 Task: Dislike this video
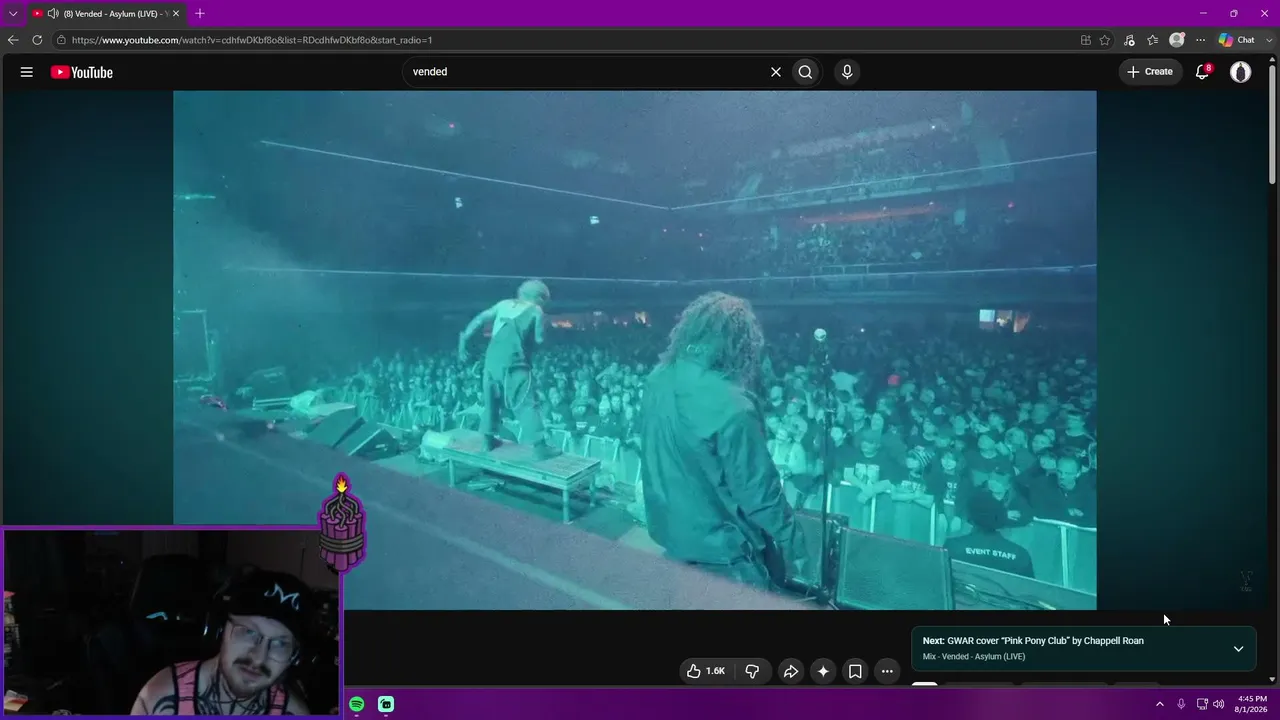[x=752, y=671]
